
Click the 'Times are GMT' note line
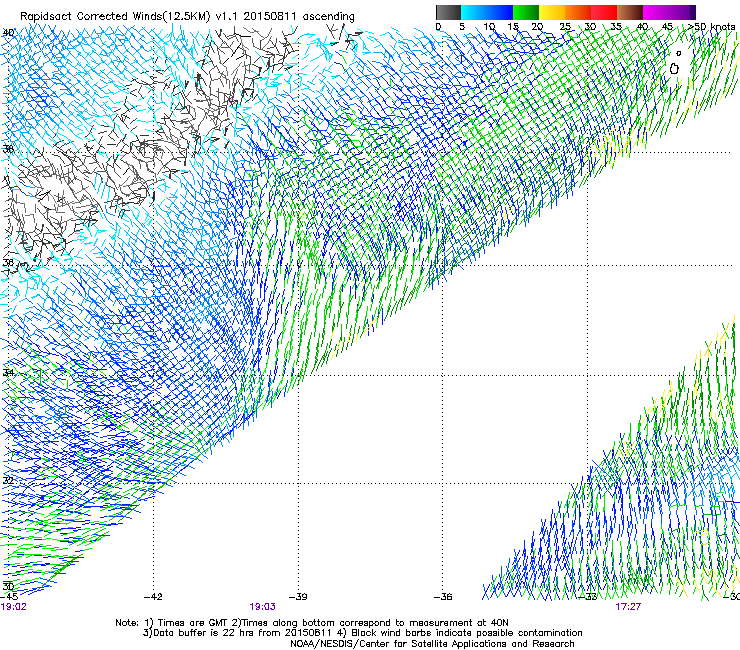[312, 623]
